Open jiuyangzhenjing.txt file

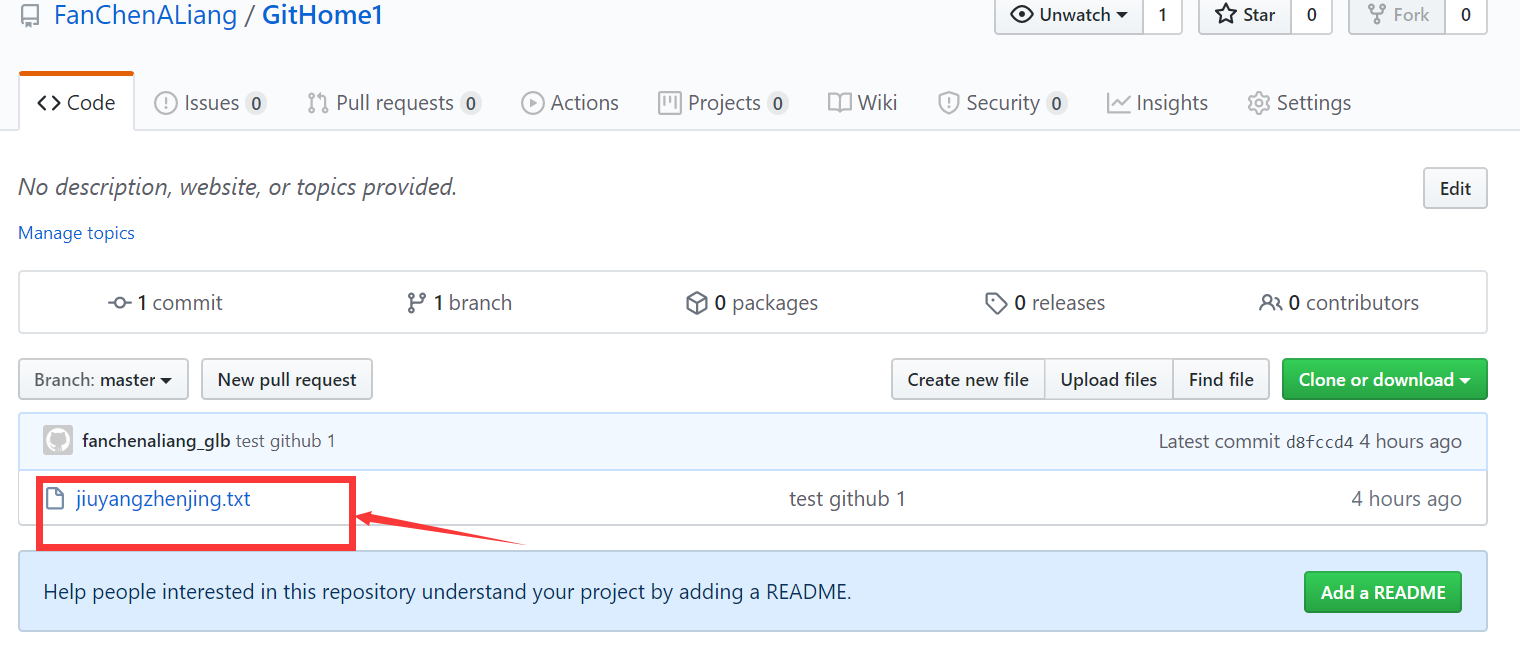pos(163,498)
